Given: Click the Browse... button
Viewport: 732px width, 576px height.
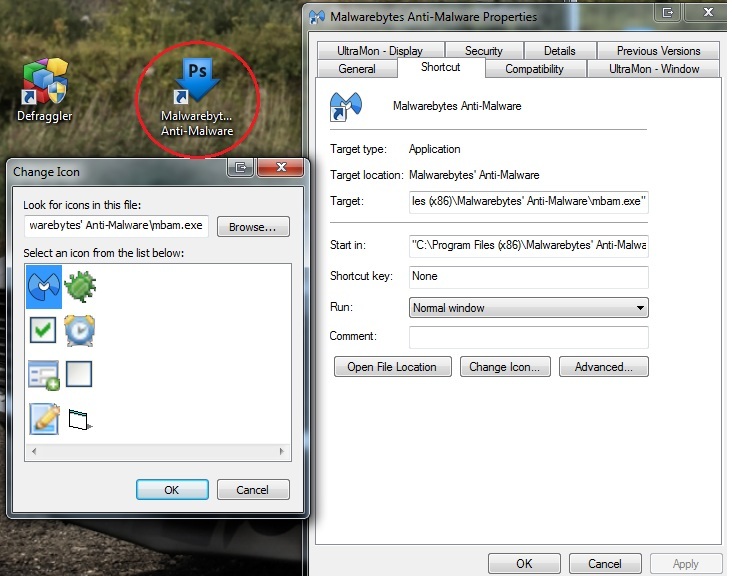Looking at the screenshot, I should pos(253,227).
